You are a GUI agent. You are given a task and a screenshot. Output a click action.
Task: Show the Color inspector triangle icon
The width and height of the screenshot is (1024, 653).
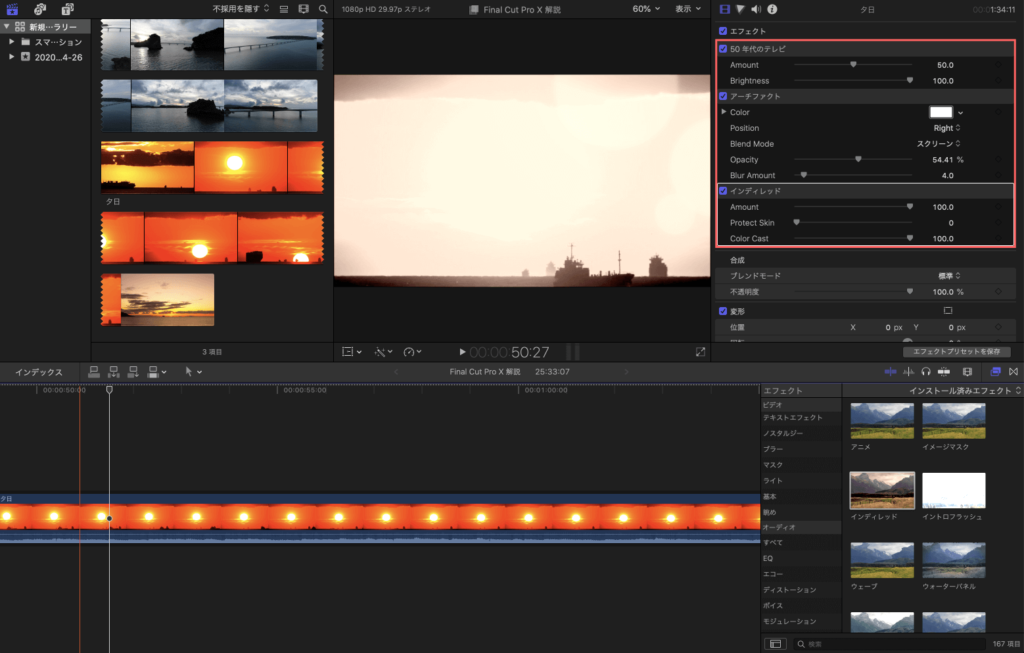tap(741, 9)
